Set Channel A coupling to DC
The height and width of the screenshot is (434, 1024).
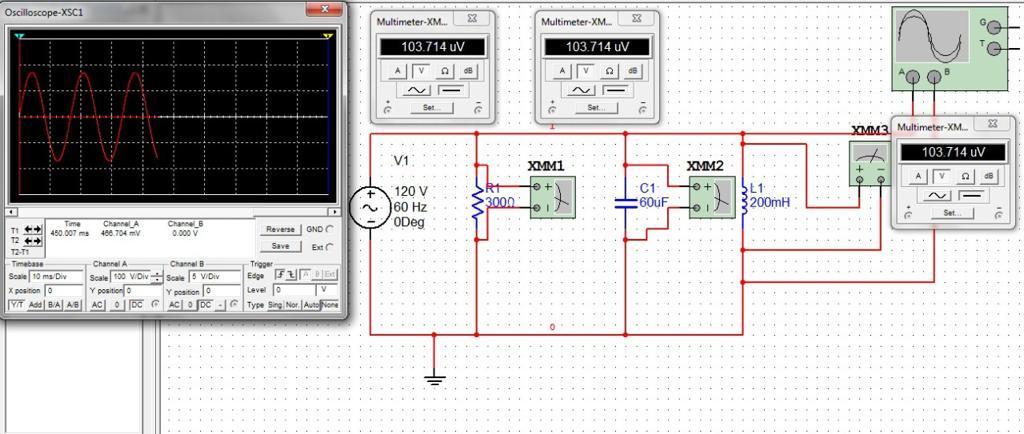click(137, 305)
